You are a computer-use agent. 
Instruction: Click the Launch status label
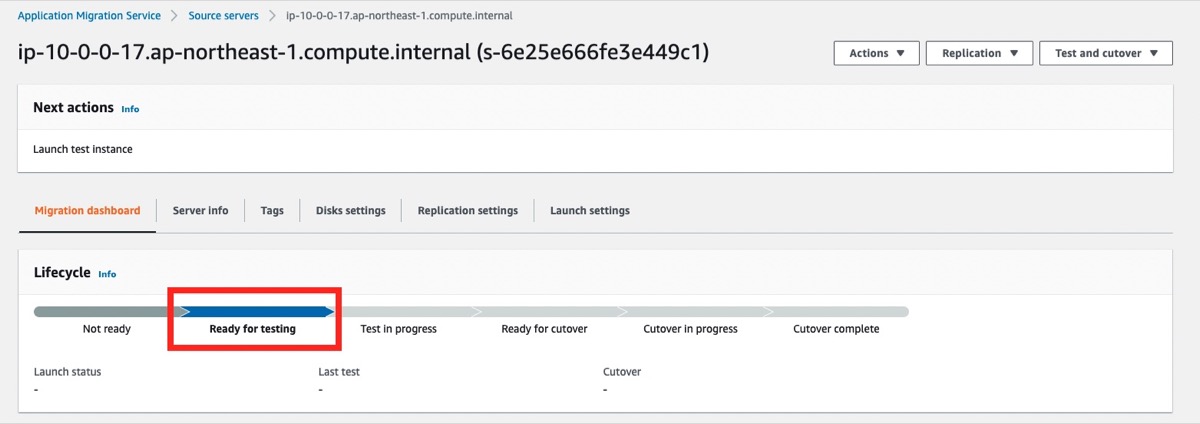[x=67, y=372]
